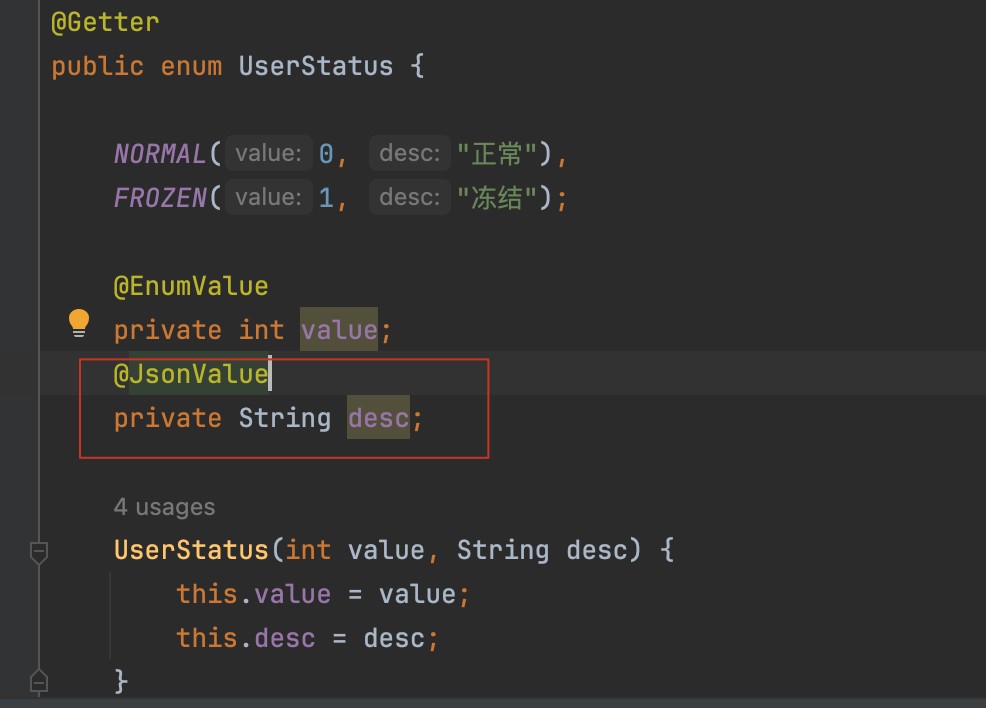Click the UserStatus enum name in declaration
The height and width of the screenshot is (708, 986).
pos(315,67)
